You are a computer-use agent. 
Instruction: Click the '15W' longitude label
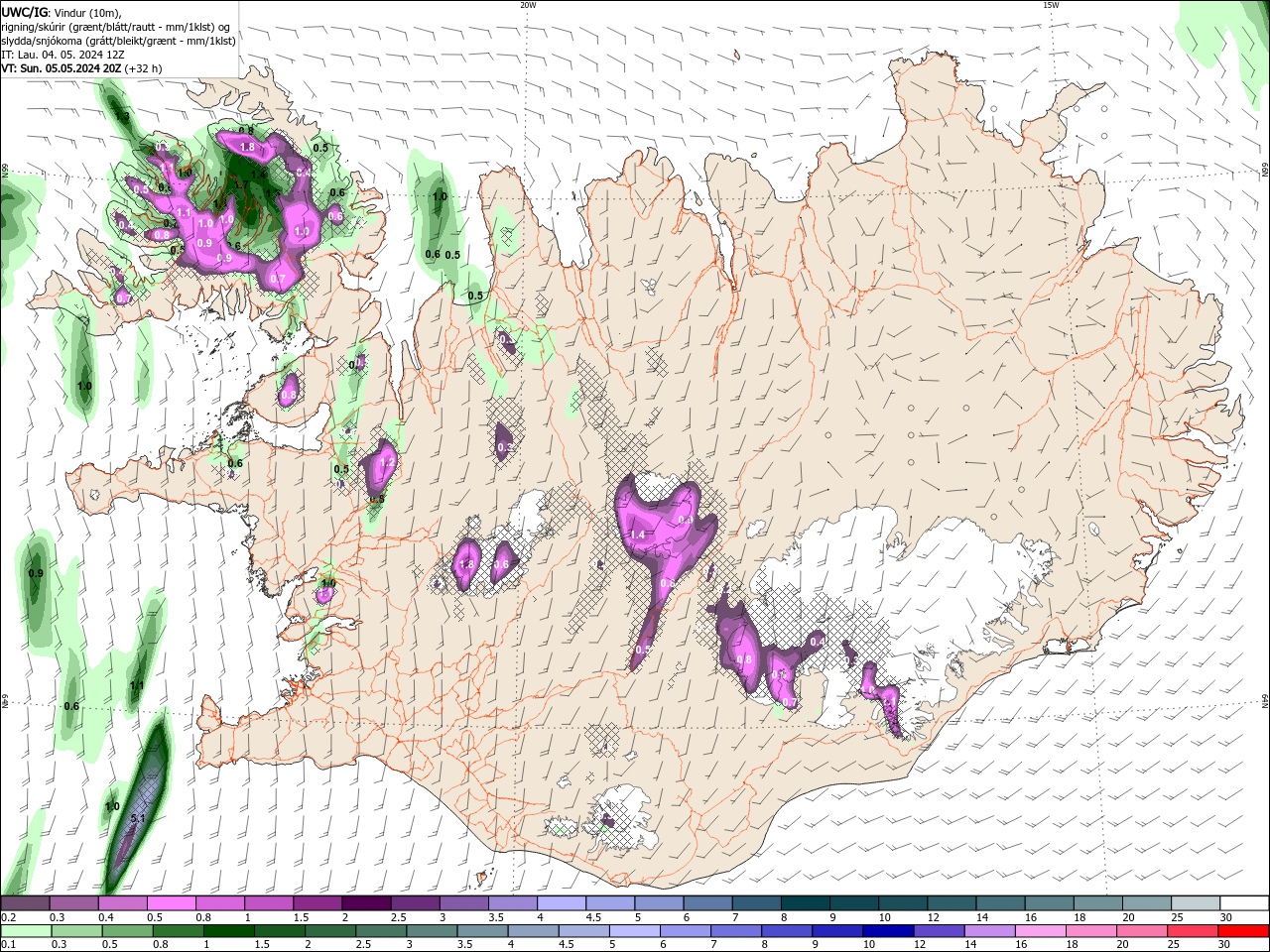point(1051,5)
